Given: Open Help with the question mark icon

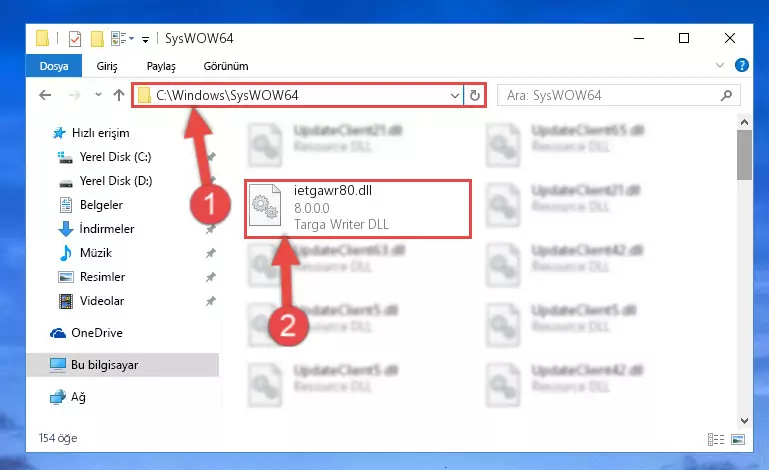Looking at the screenshot, I should pyautogui.click(x=742, y=65).
